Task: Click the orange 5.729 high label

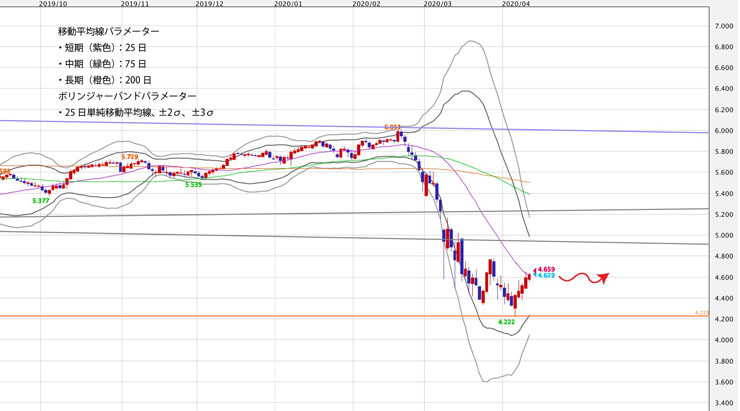Action: (130, 157)
